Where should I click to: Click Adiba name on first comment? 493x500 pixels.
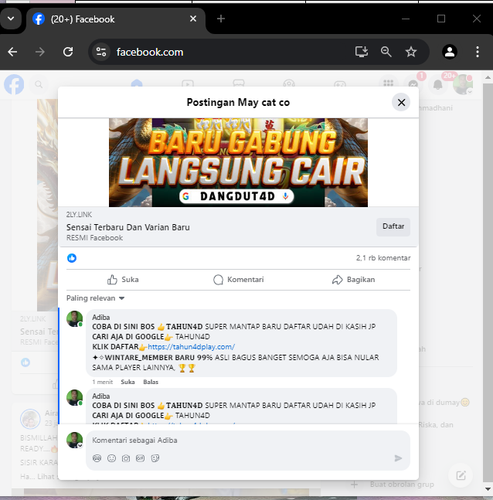101,317
